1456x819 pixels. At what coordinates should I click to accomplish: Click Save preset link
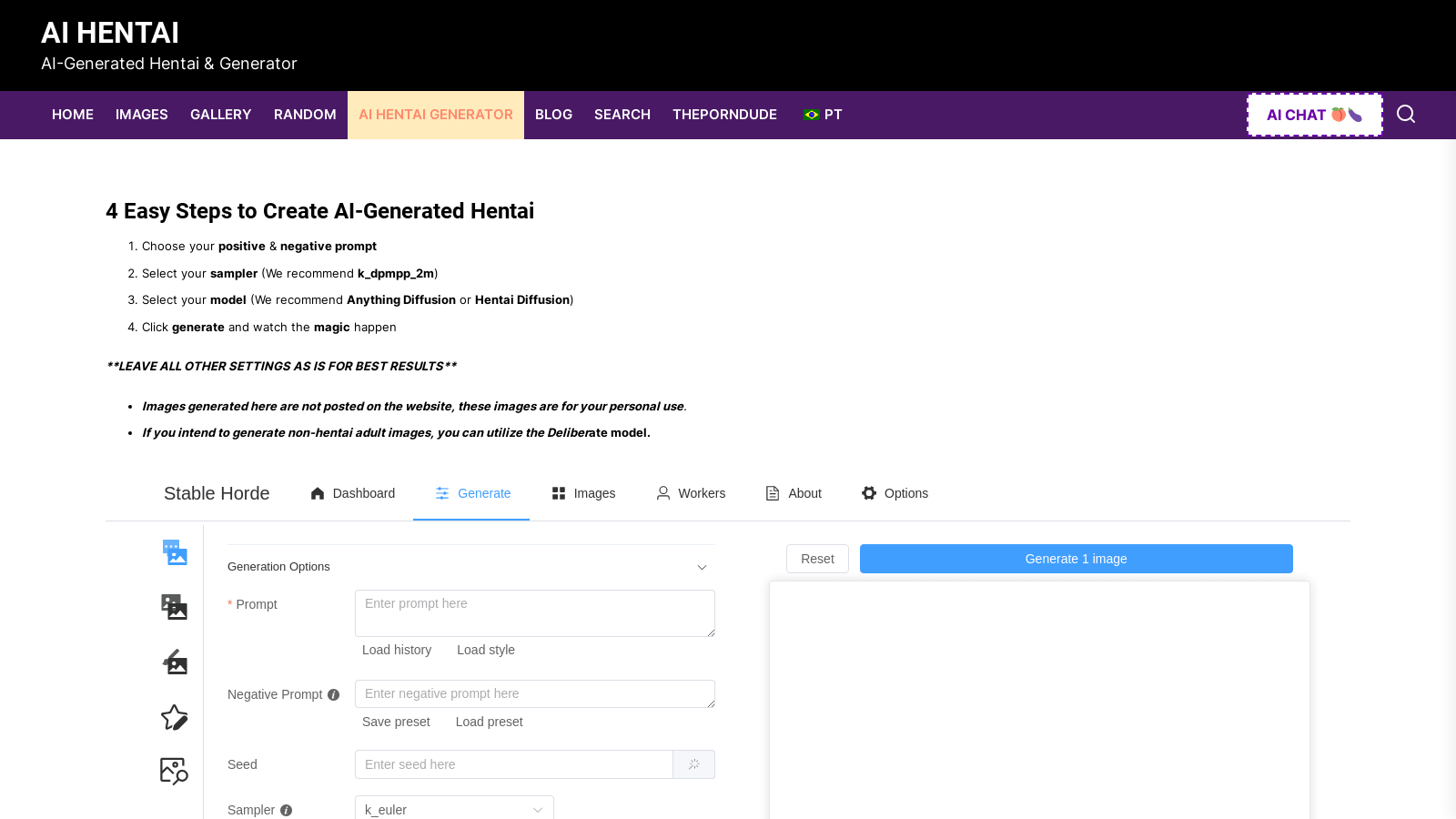(396, 722)
